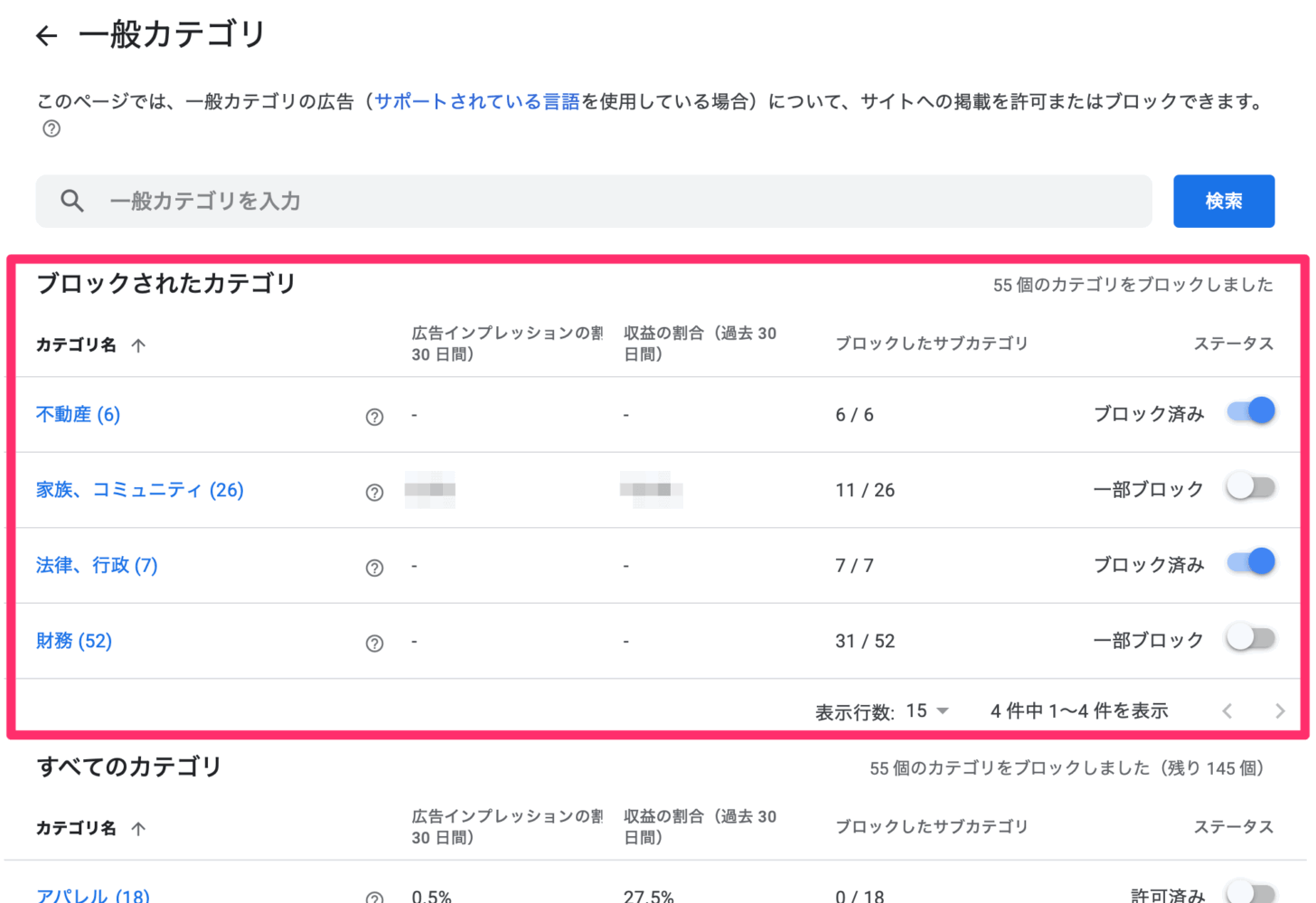Go to previous page of blocked categories
The width and height of the screenshot is (1316, 903).
click(1227, 711)
